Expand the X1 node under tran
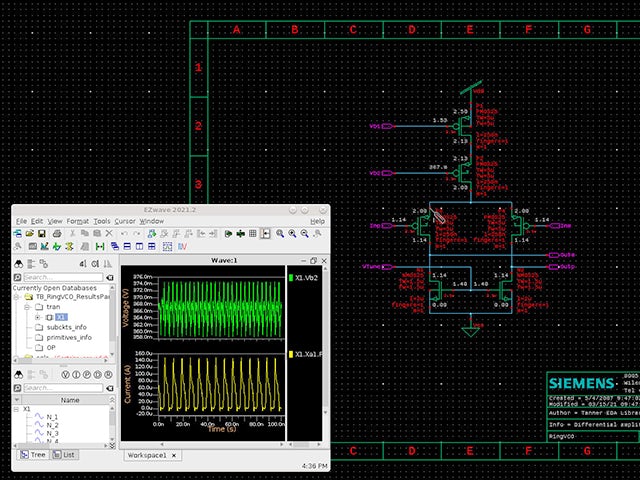640x480 pixels. (38, 317)
